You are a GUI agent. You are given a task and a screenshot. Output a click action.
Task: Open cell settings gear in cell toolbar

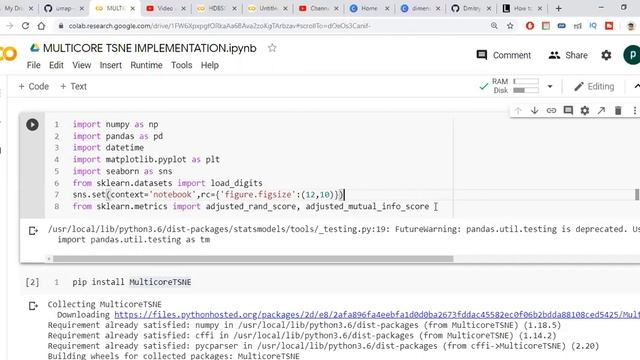tap(584, 111)
